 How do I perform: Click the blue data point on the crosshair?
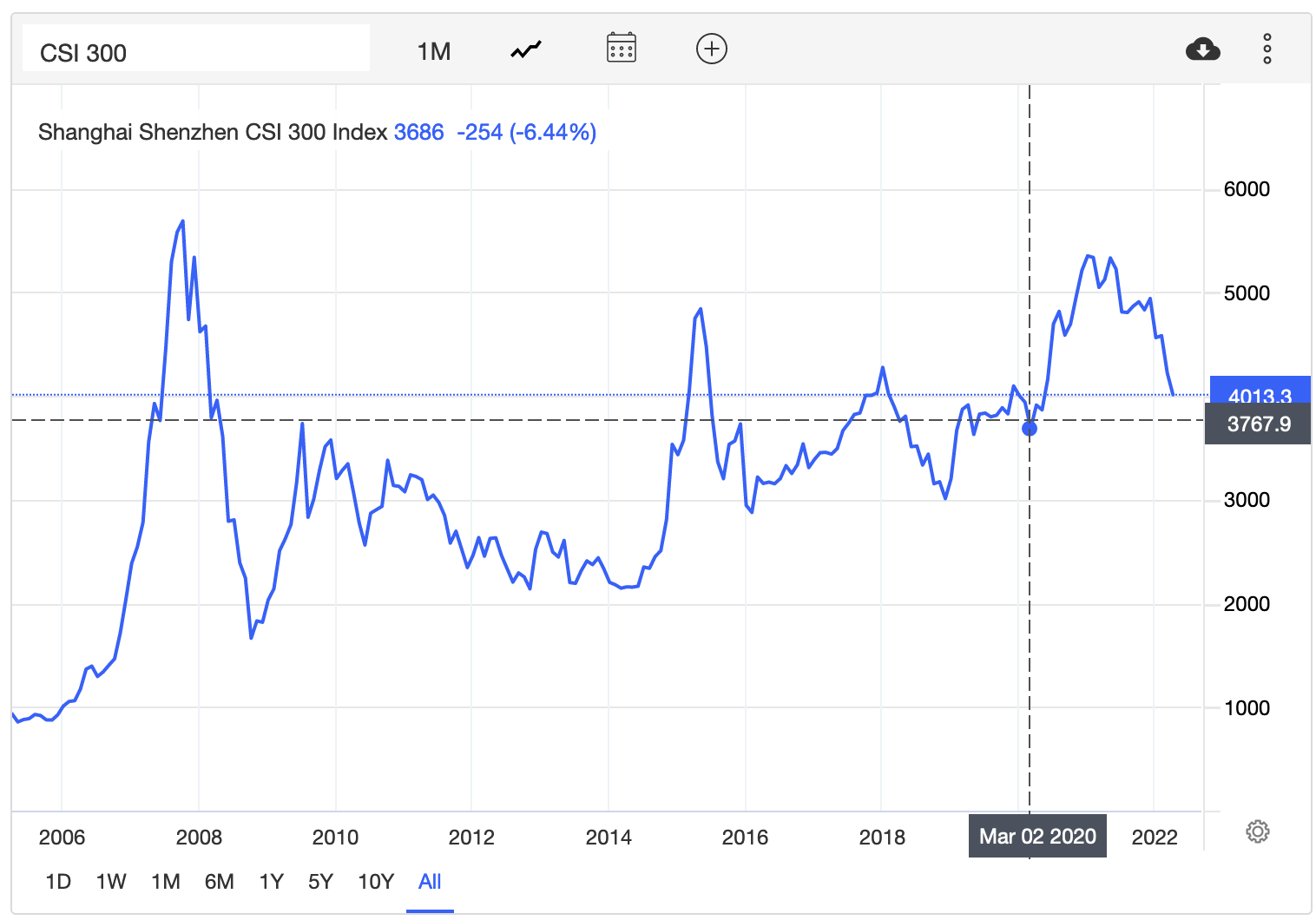pyautogui.click(x=1030, y=428)
